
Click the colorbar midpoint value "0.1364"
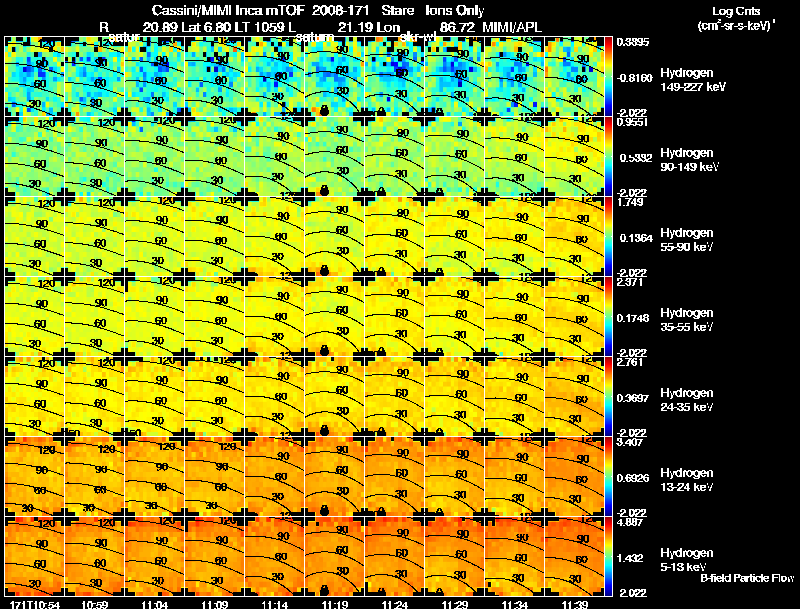(636, 238)
